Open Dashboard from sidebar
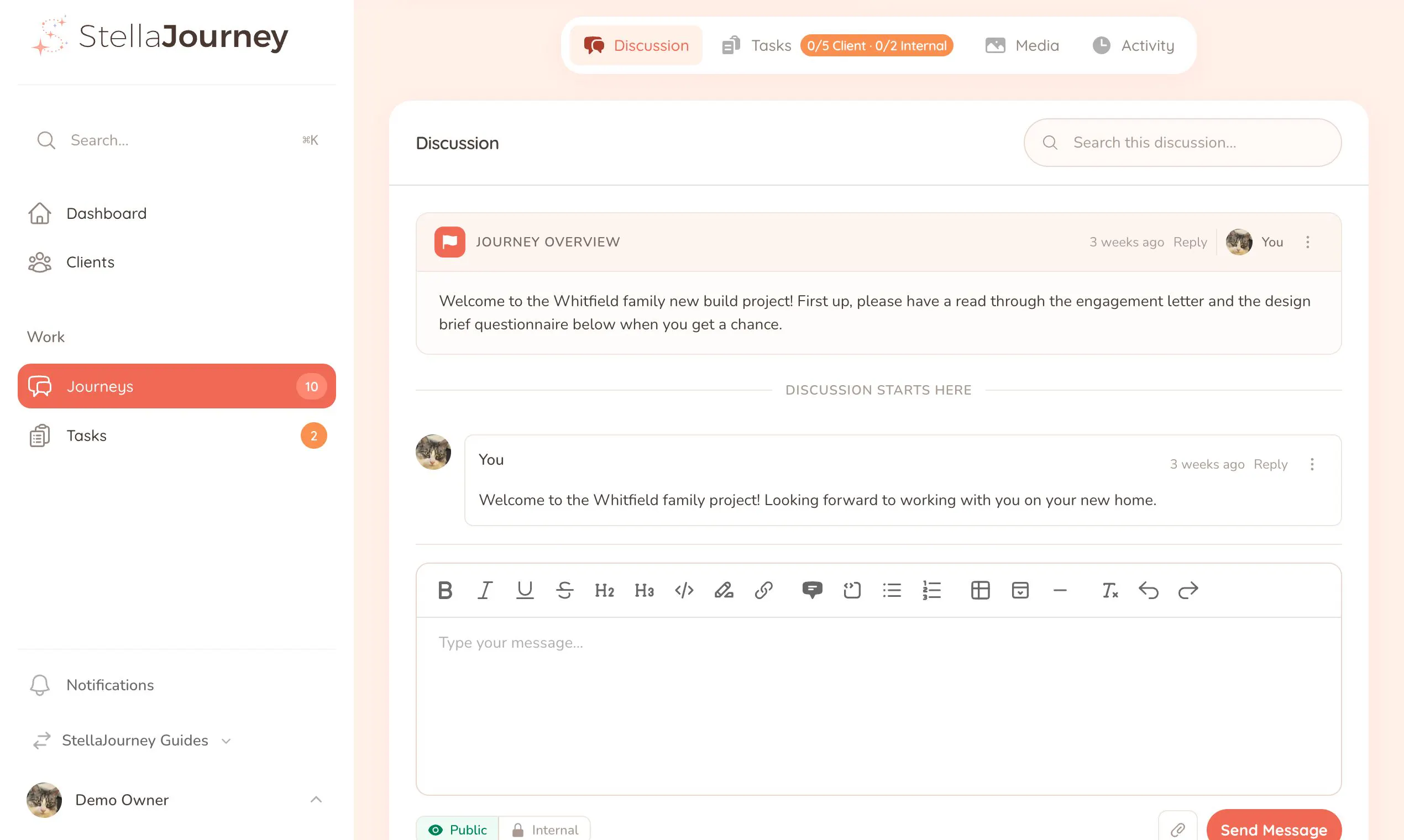Viewport: 1404px width, 840px height. (x=177, y=213)
